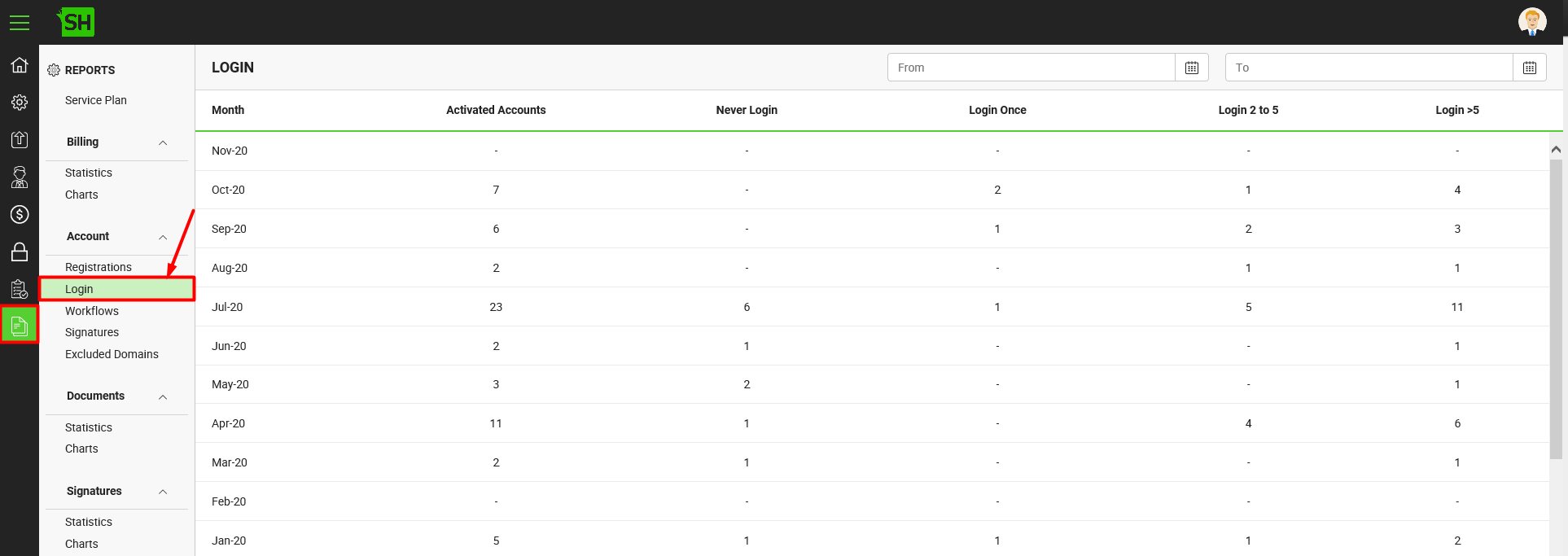This screenshot has height=556, width=1568.
Task: Select the Mar-20 row label
Action: point(230,462)
